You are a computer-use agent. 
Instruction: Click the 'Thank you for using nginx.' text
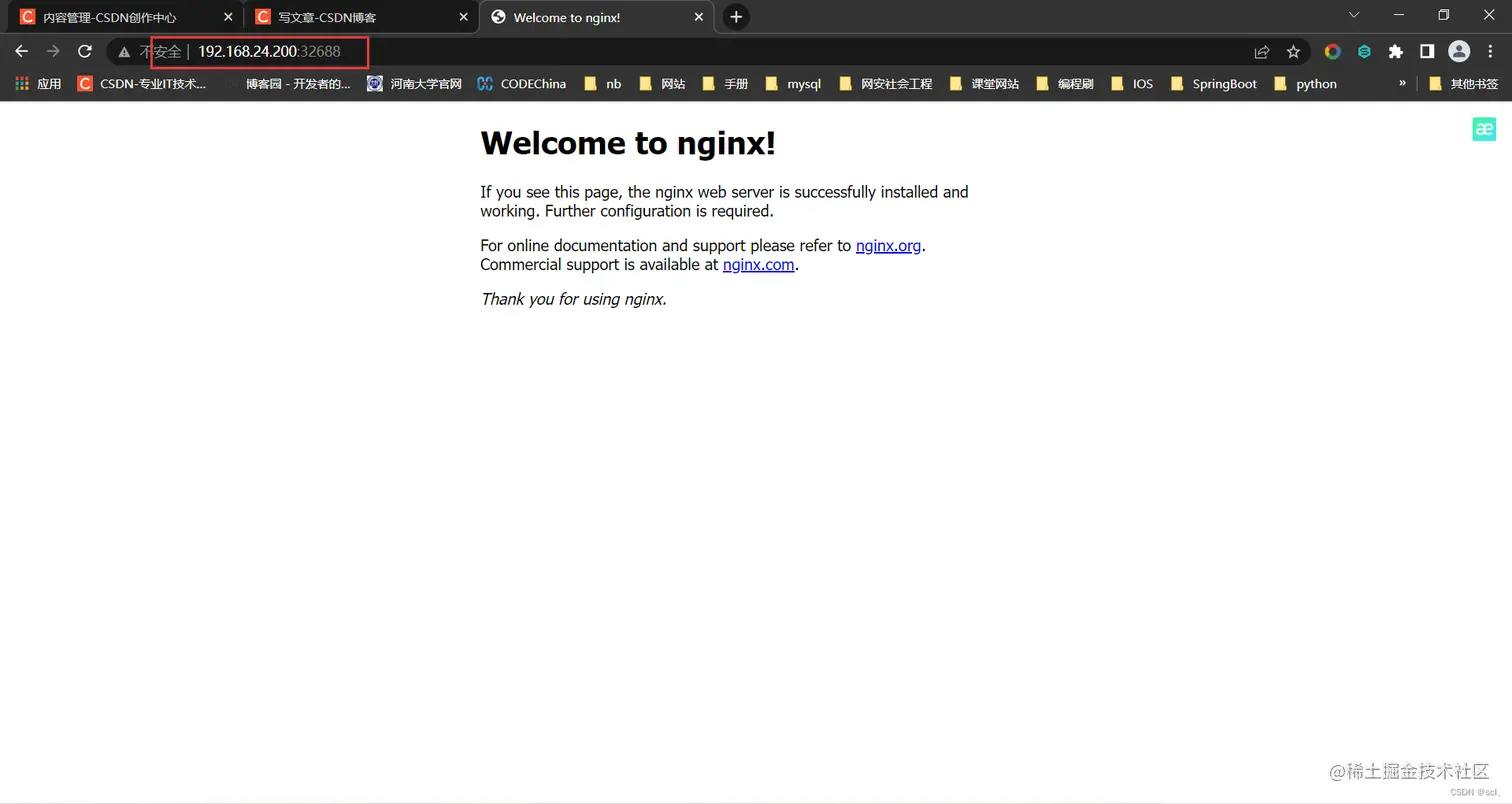click(x=573, y=298)
